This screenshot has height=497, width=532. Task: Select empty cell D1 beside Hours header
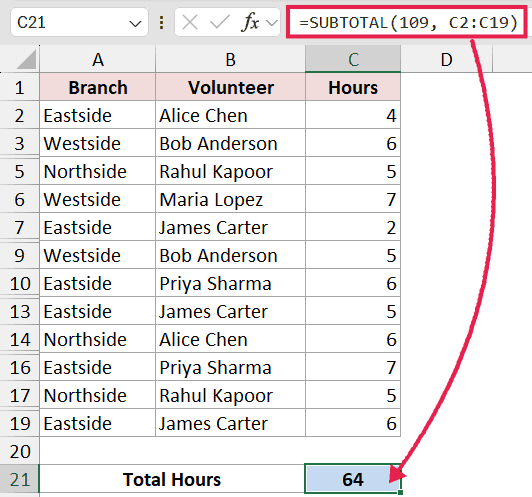click(x=446, y=88)
